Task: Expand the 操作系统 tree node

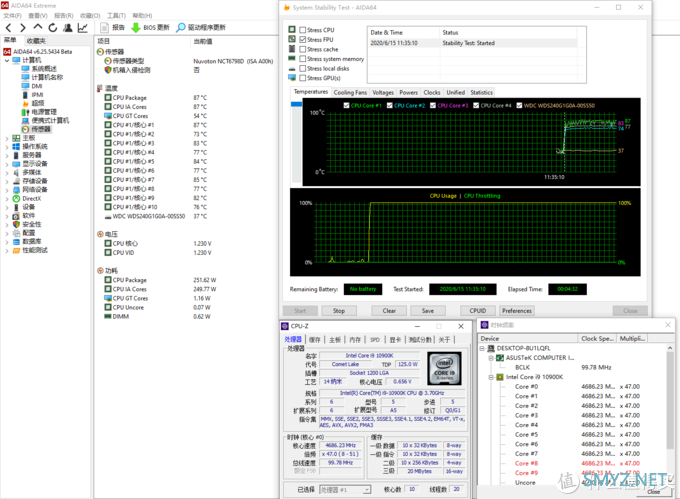Action: (7, 147)
